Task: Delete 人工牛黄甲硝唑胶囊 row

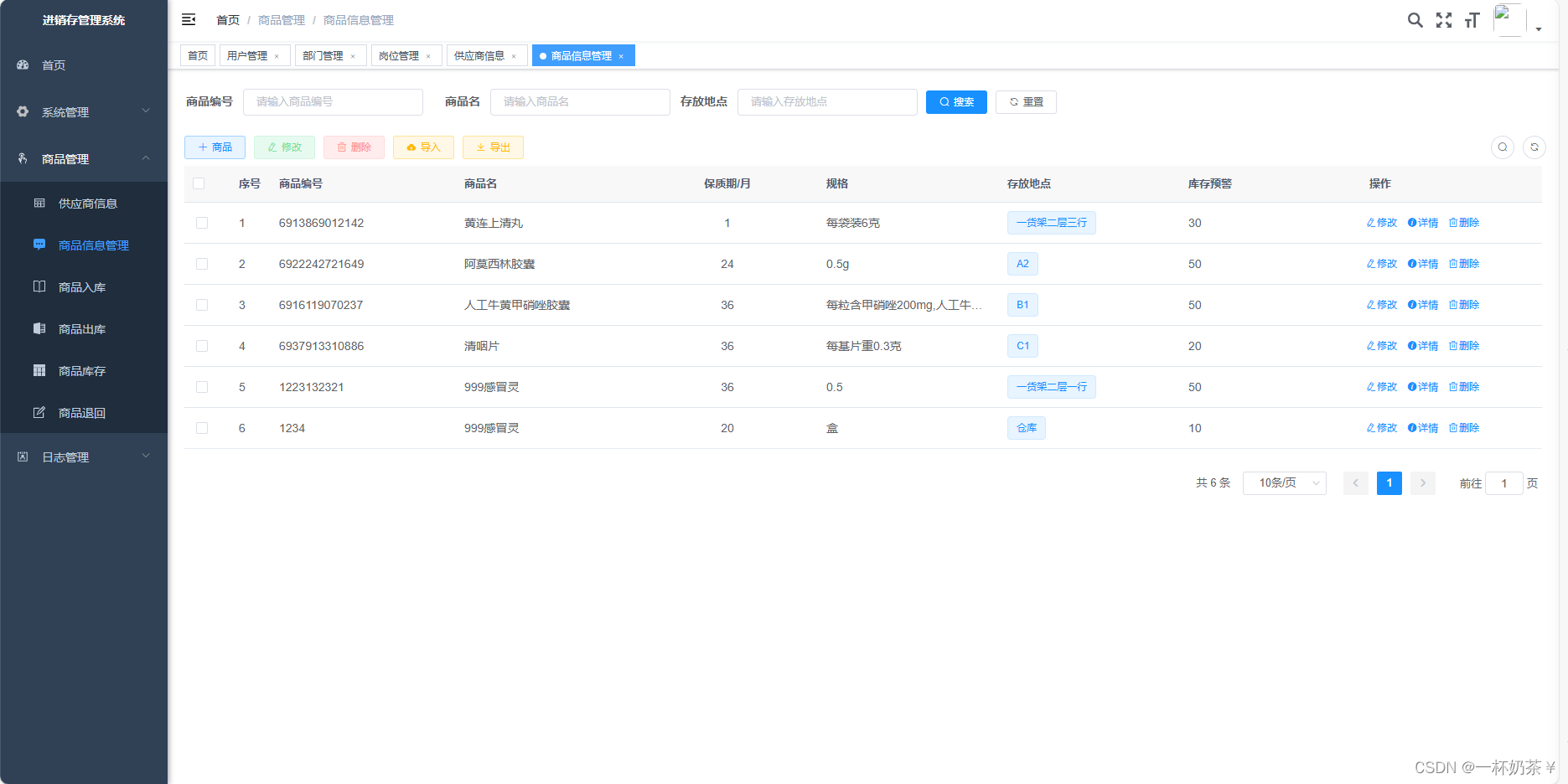Action: pos(1464,305)
